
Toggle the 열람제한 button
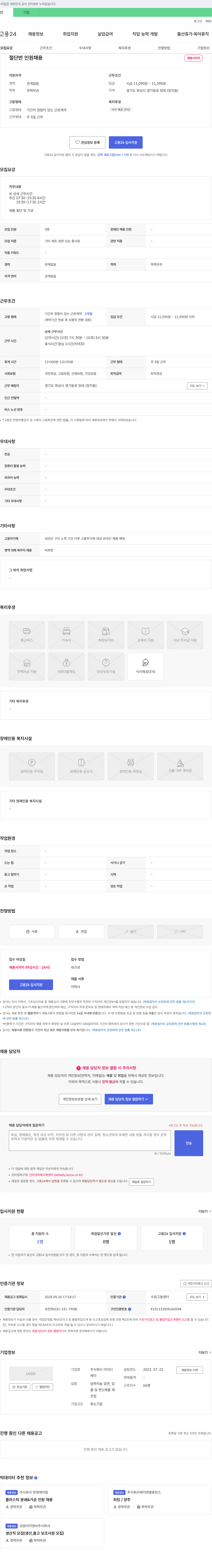point(43,1387)
